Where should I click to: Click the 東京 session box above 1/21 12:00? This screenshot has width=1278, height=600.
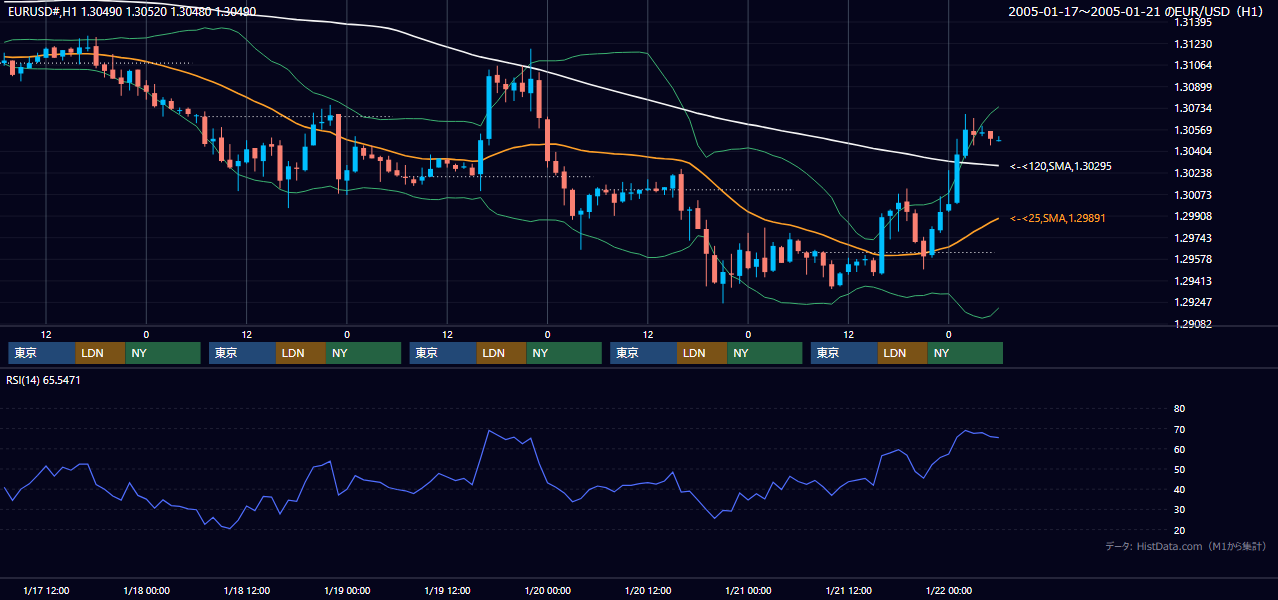(x=844, y=353)
